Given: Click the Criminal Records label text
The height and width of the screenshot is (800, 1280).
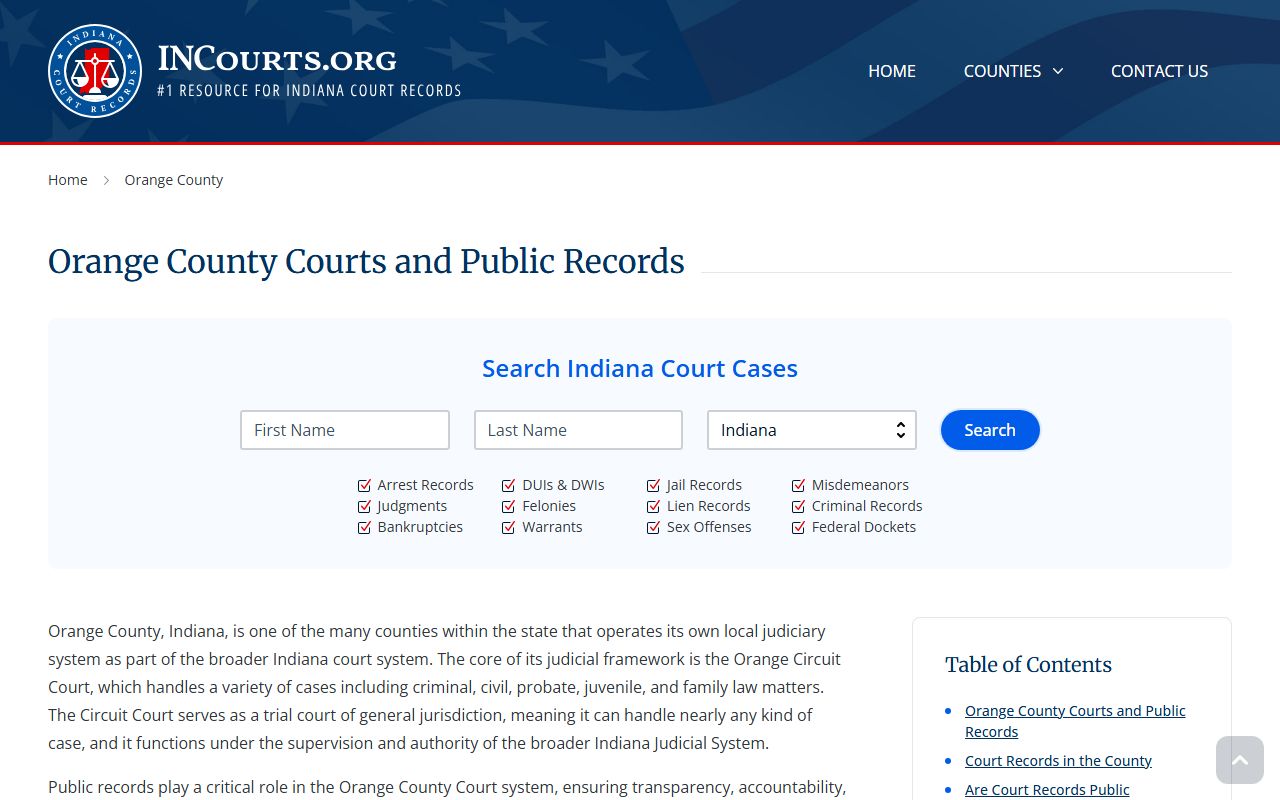Looking at the screenshot, I should 867,506.
